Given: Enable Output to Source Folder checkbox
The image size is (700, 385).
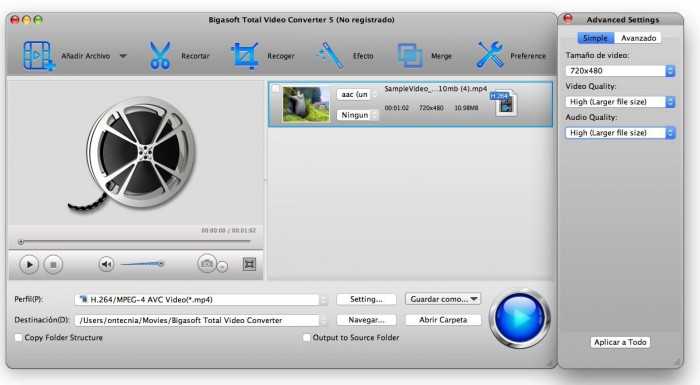Looking at the screenshot, I should (306, 338).
